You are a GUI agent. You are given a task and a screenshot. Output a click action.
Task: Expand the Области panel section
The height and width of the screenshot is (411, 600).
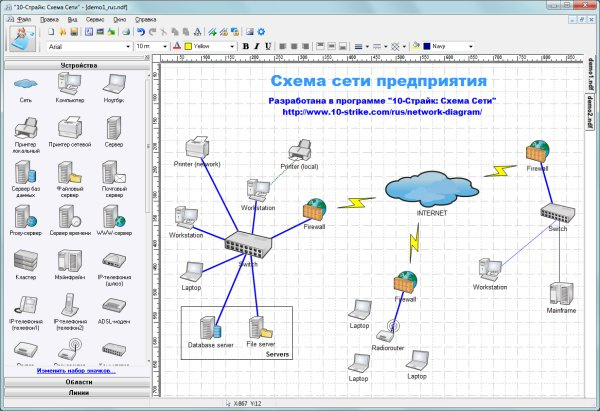click(x=78, y=382)
